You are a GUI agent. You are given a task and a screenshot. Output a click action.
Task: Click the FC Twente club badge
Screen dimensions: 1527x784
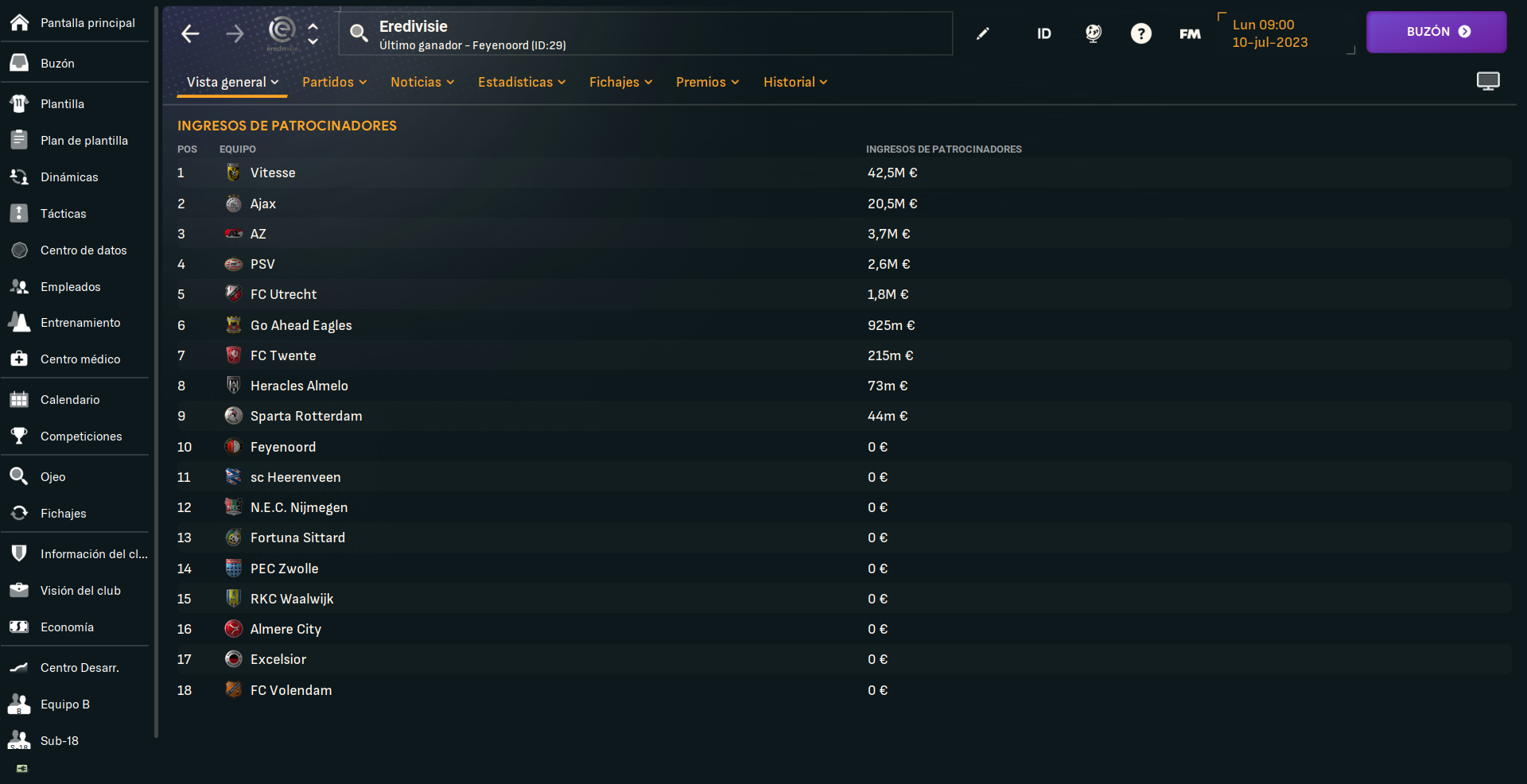[x=233, y=355]
